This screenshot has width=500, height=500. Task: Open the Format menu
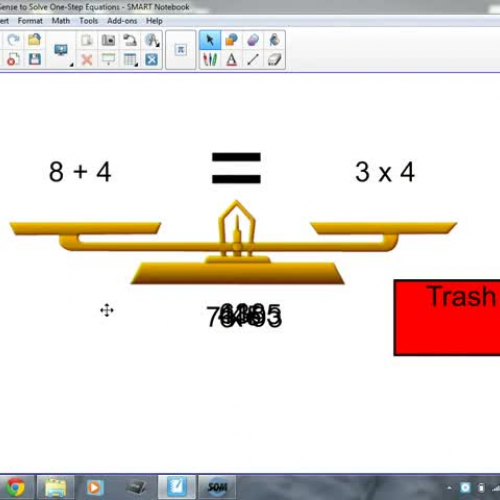30,21
